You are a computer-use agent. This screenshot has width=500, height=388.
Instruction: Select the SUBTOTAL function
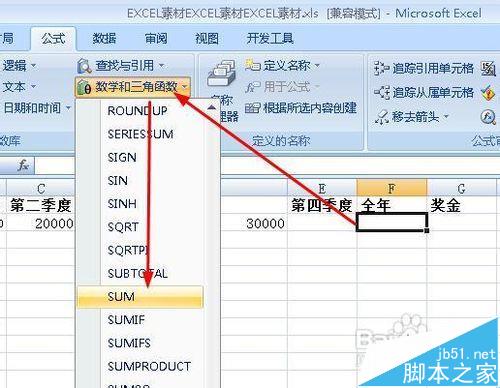click(140, 273)
